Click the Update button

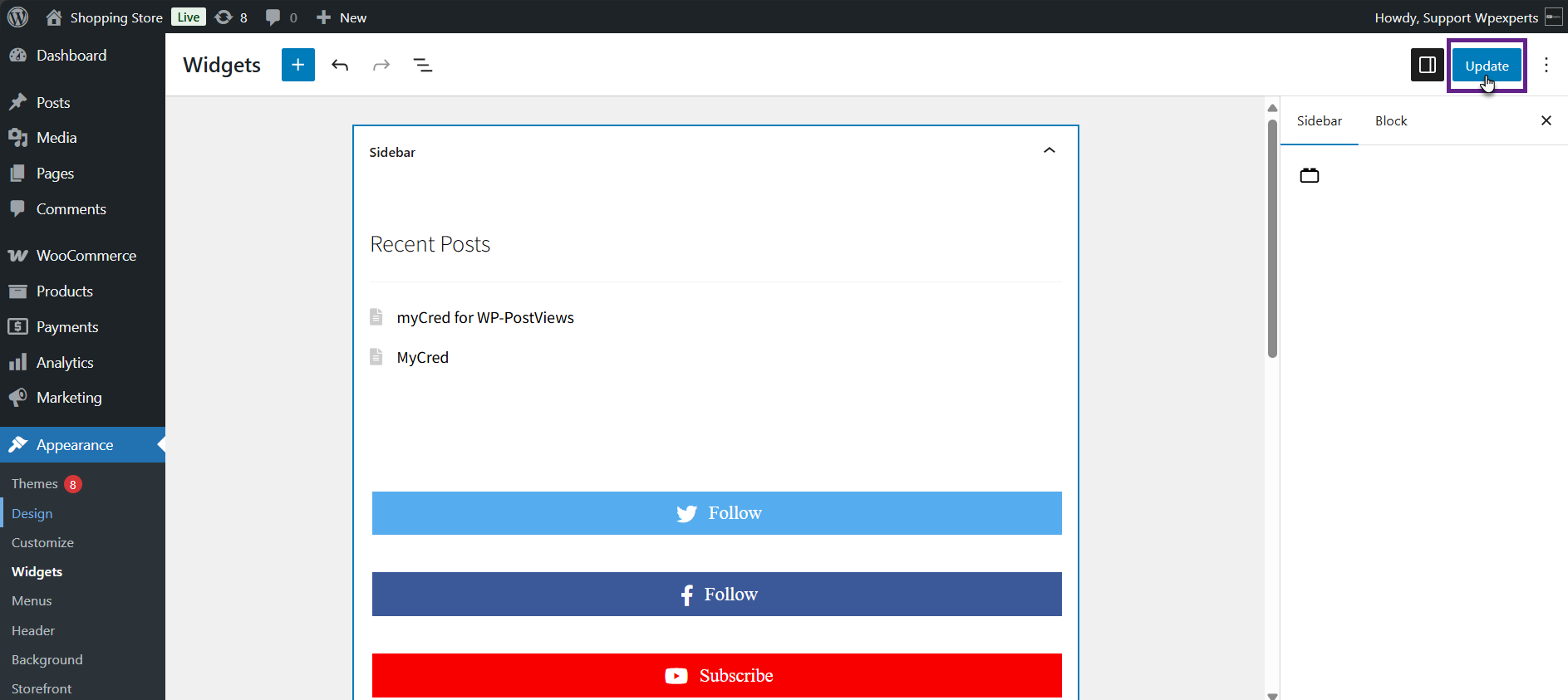coord(1486,66)
